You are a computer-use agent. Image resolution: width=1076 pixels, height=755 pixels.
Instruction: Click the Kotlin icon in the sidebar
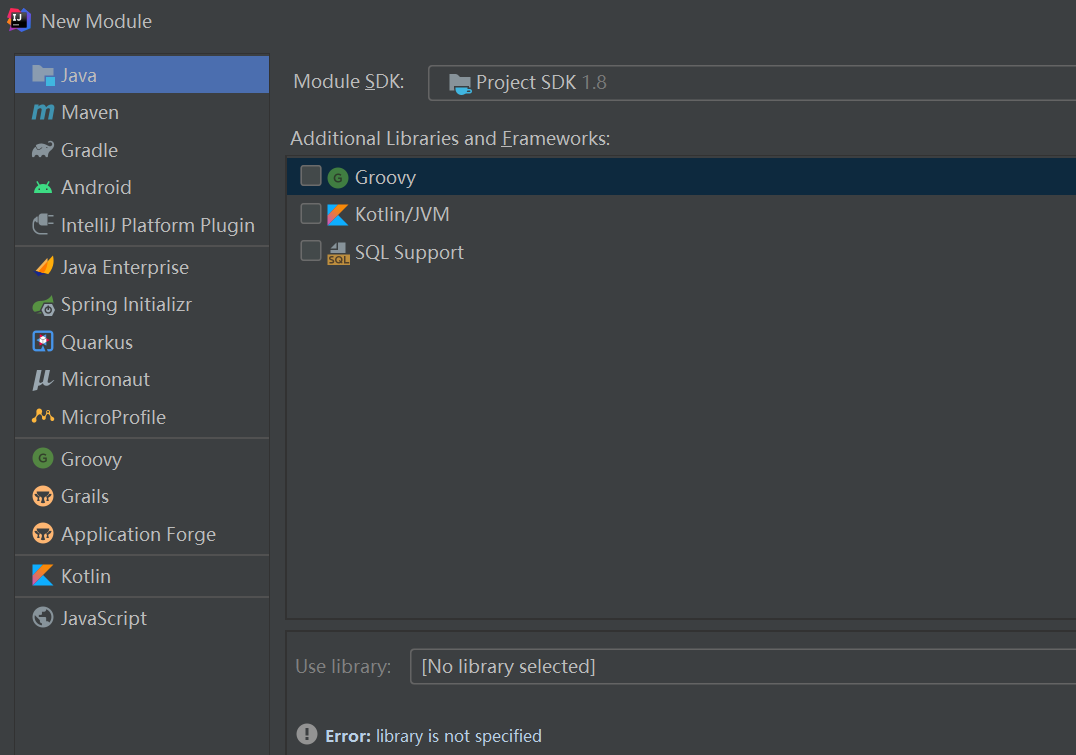pyautogui.click(x=43, y=575)
